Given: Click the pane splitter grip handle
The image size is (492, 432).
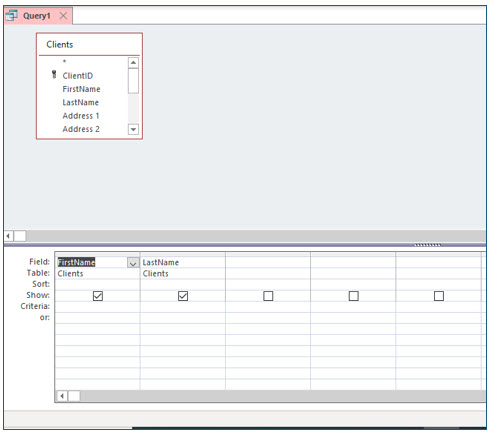Looking at the screenshot, I should (x=427, y=245).
